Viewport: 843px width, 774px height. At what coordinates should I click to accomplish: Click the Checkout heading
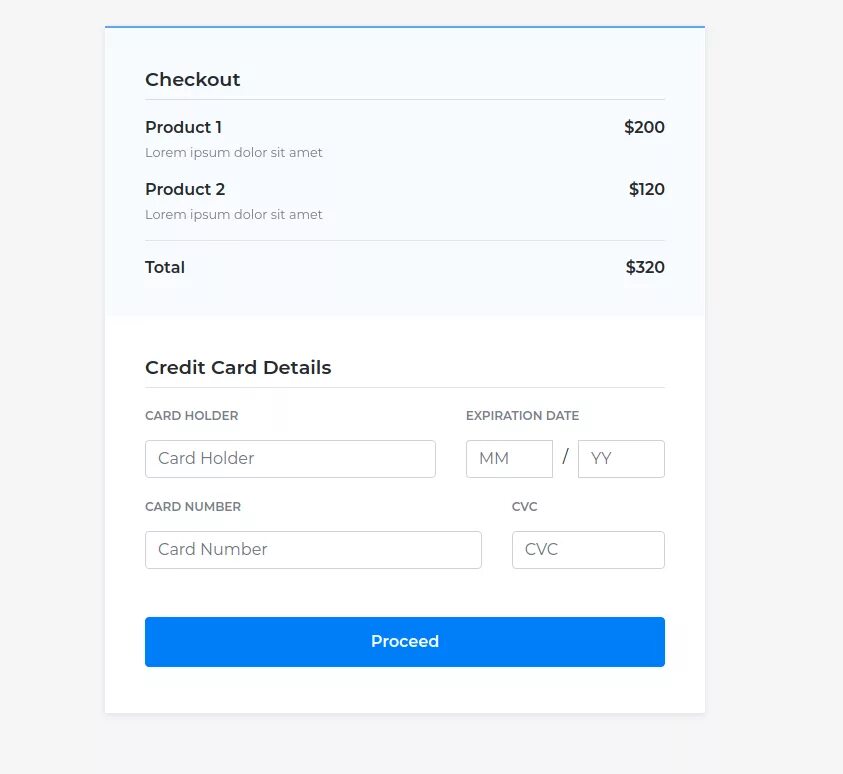point(192,80)
